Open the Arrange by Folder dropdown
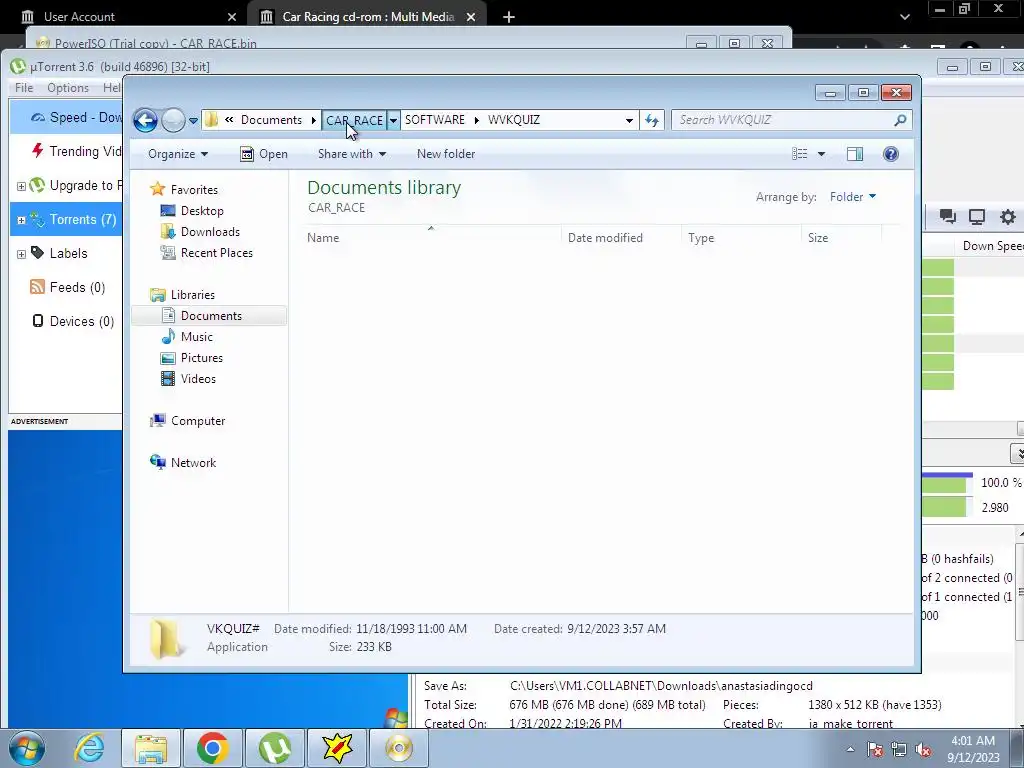 (x=853, y=197)
